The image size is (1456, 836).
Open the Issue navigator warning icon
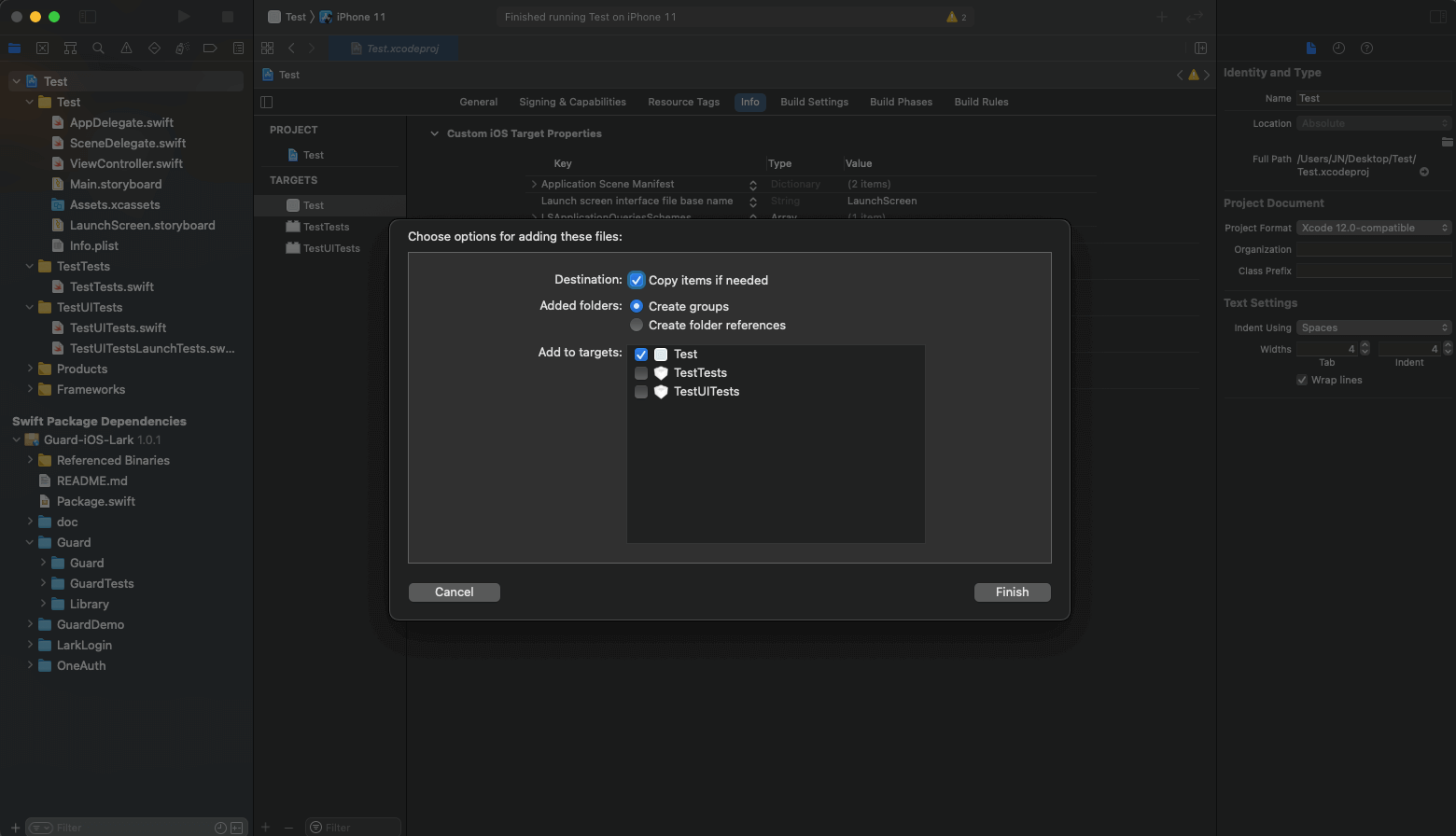(x=126, y=49)
